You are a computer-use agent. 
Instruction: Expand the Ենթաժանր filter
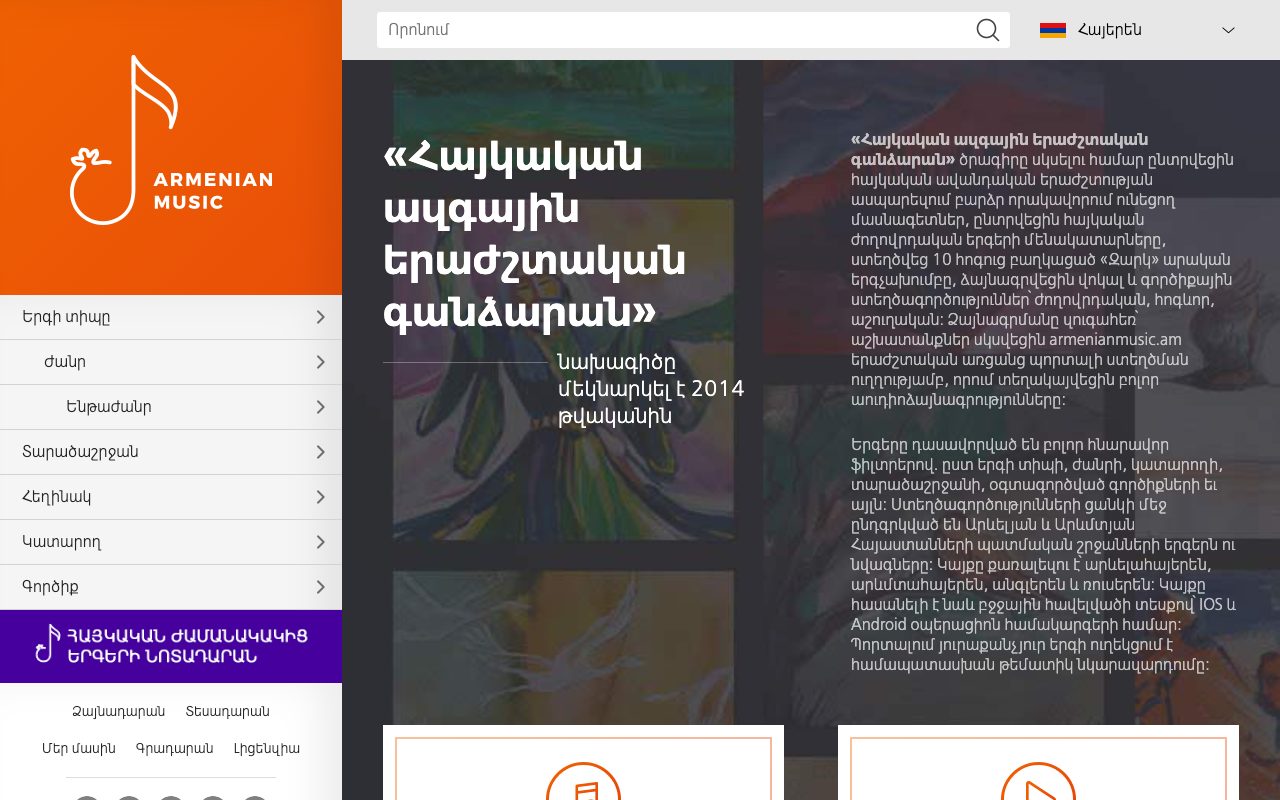[171, 407]
